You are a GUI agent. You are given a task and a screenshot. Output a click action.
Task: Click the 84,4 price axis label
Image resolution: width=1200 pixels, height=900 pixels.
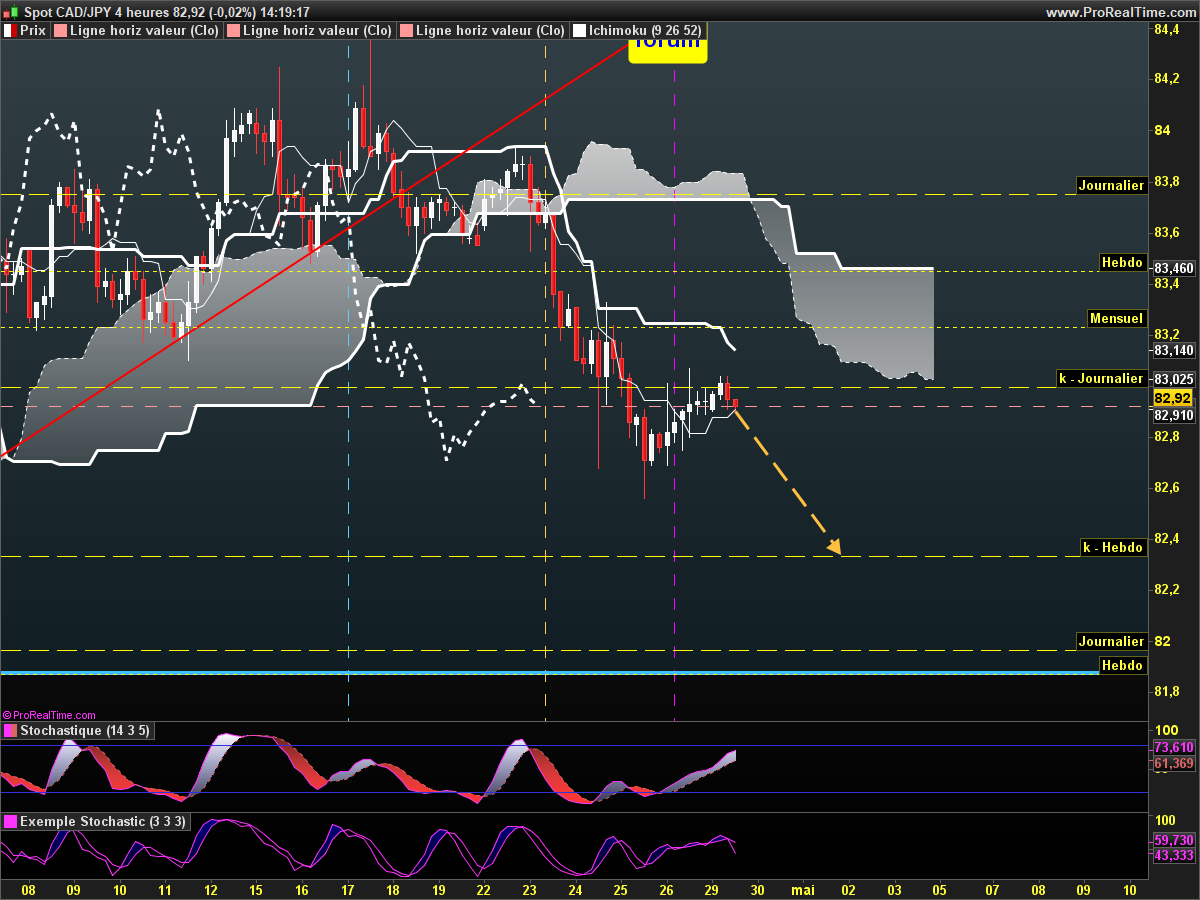(1165, 31)
